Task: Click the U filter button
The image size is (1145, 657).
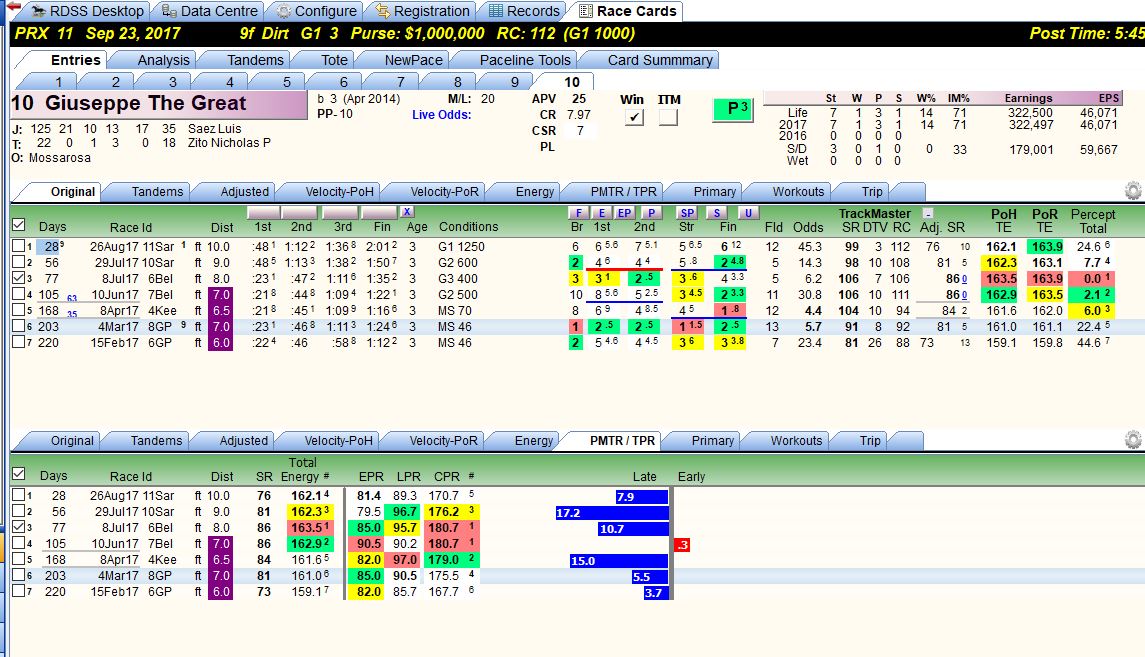Action: pyautogui.click(x=747, y=213)
